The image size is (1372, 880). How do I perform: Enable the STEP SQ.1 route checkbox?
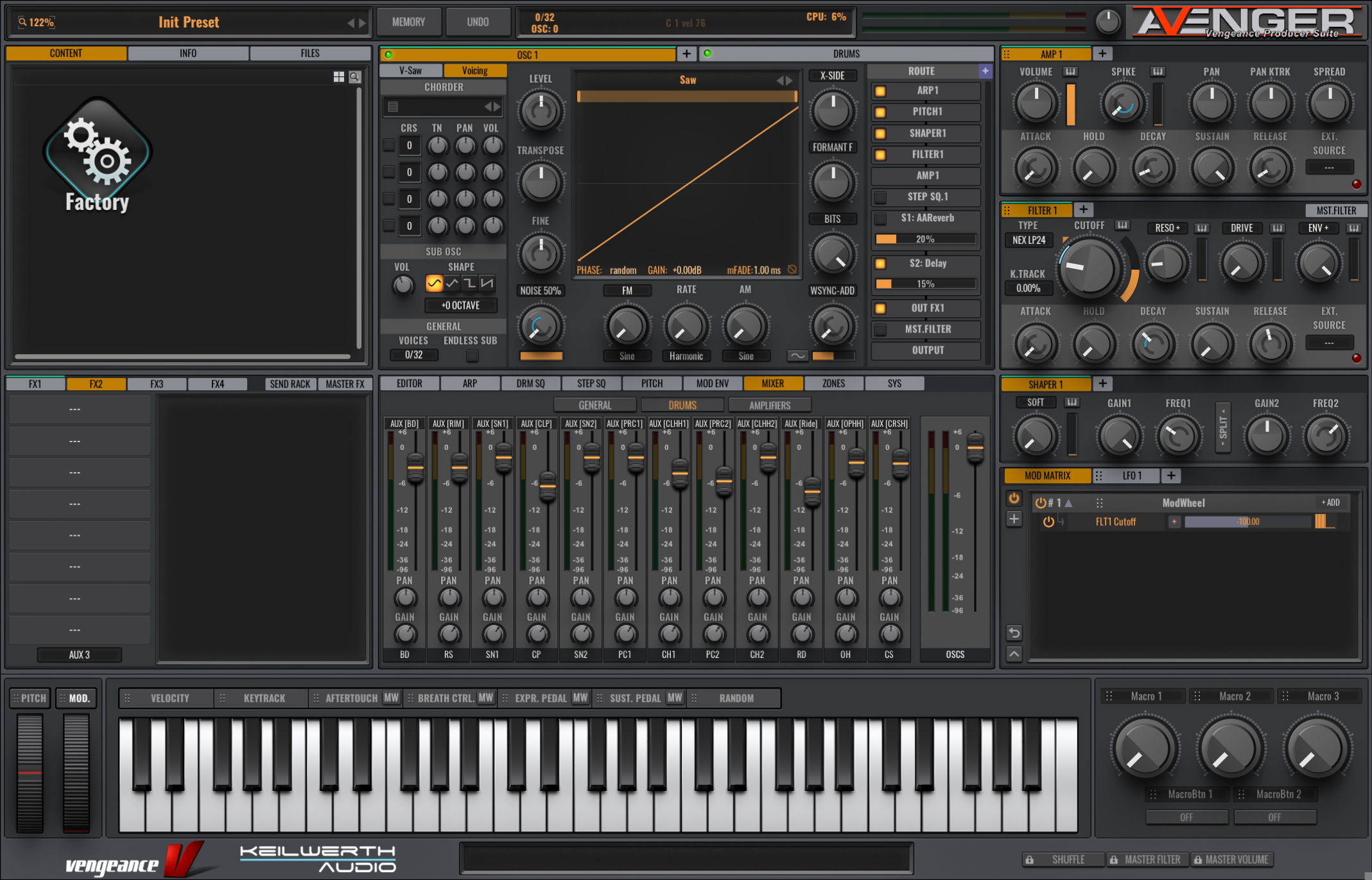click(880, 197)
